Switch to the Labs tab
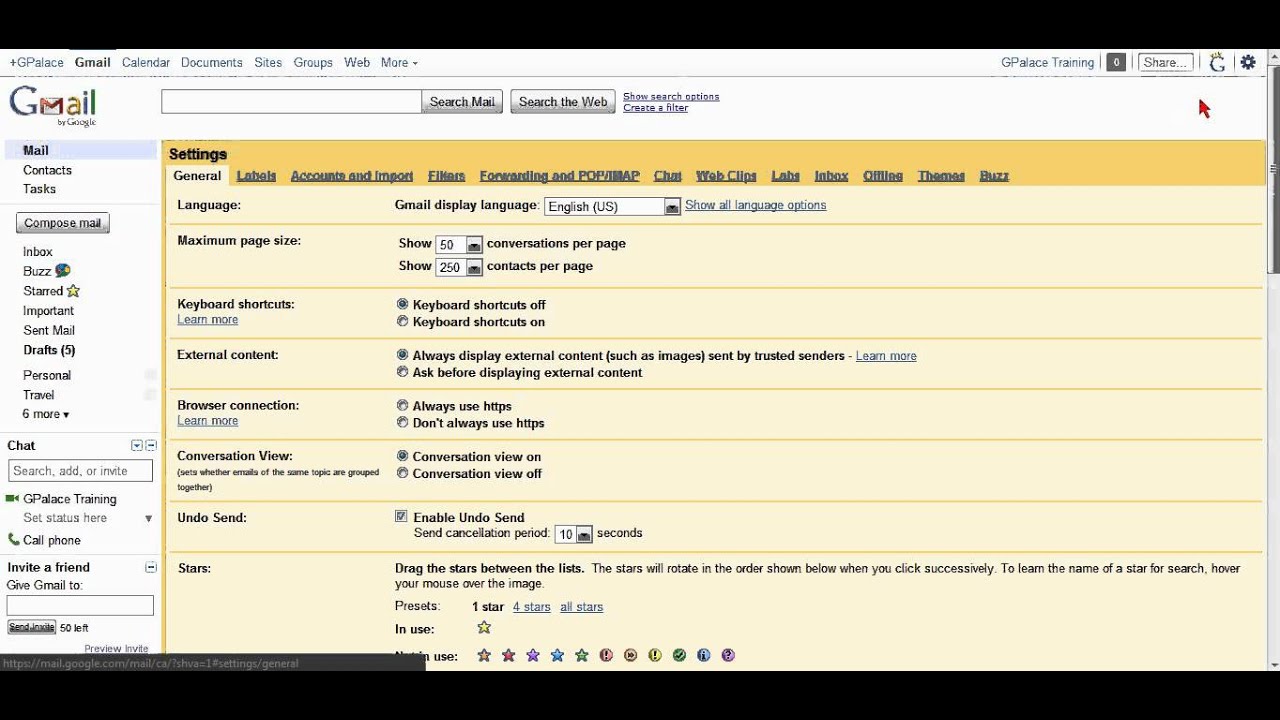 (785, 176)
